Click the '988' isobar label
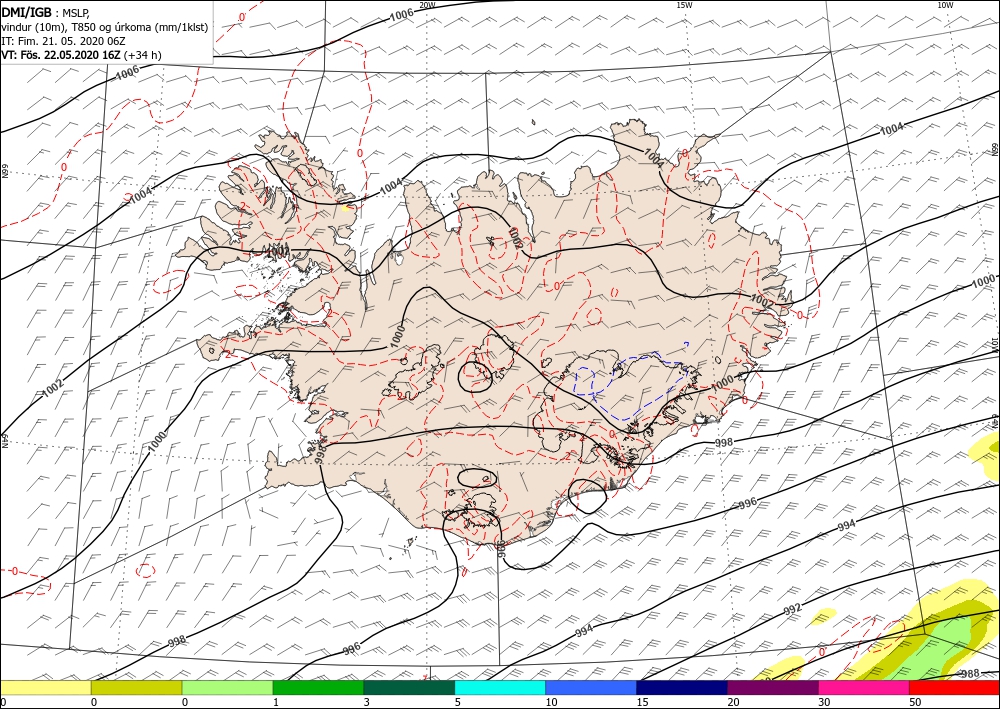 (969, 673)
